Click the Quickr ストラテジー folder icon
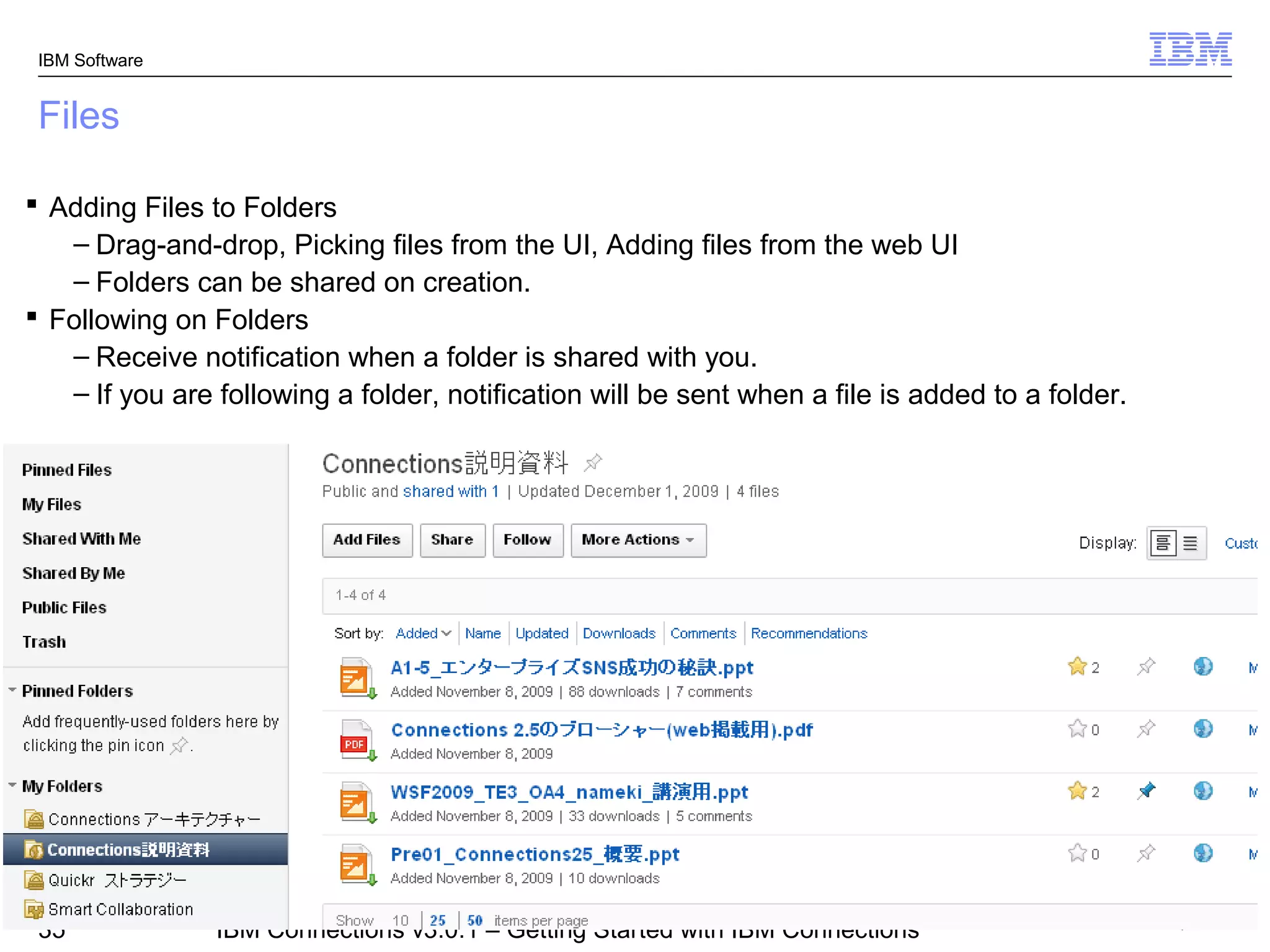 pos(34,880)
